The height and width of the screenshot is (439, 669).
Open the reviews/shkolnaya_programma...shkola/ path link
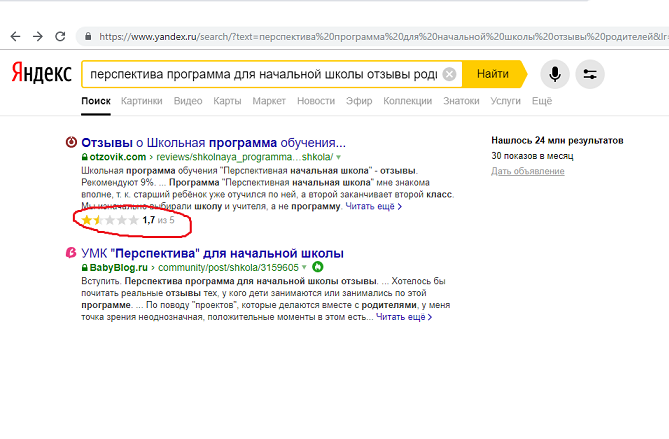click(244, 157)
